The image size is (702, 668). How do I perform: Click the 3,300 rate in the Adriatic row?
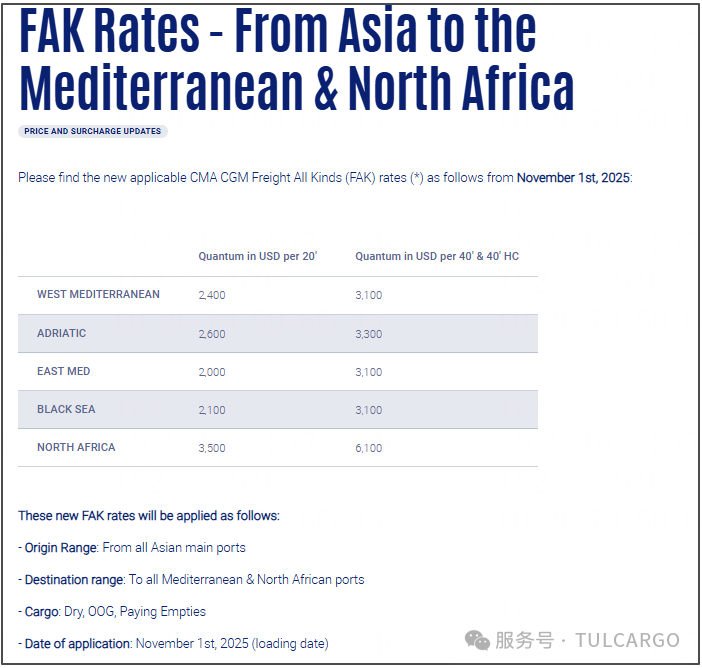point(368,334)
